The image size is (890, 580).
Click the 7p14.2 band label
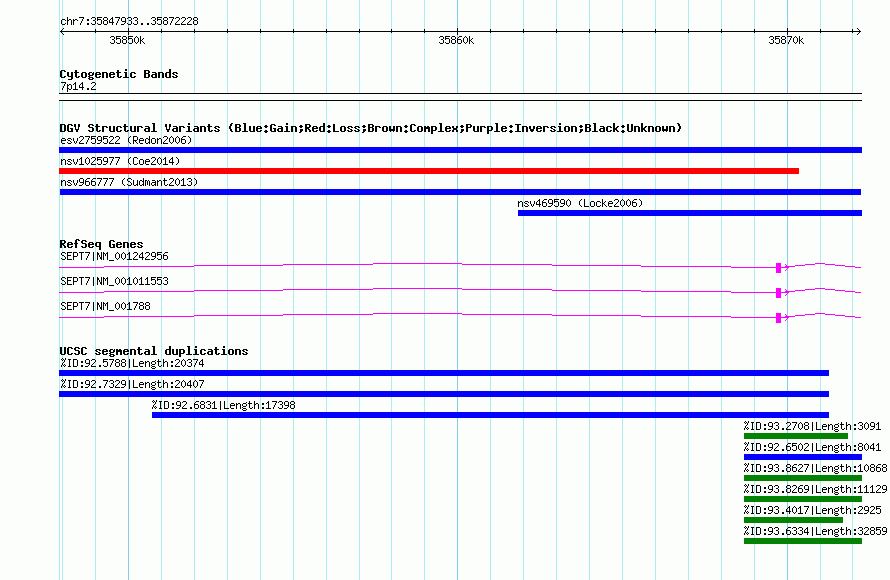tap(78, 86)
